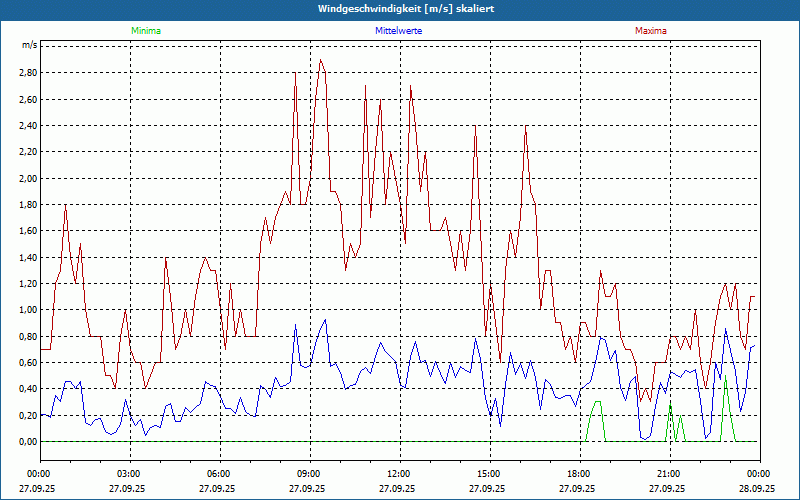
Task: Select the 18:00 time label on the x-axis
Action: 578,474
